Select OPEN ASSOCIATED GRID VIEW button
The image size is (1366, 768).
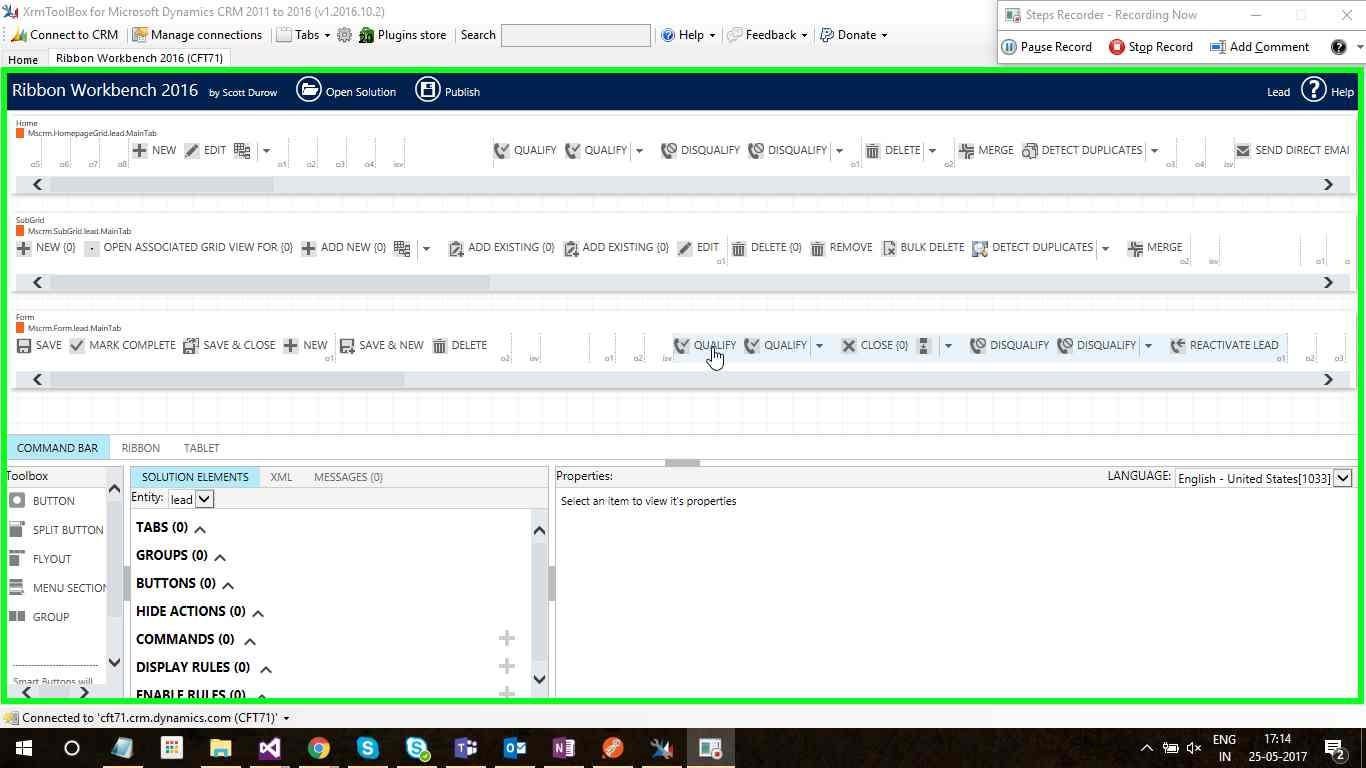click(x=189, y=247)
